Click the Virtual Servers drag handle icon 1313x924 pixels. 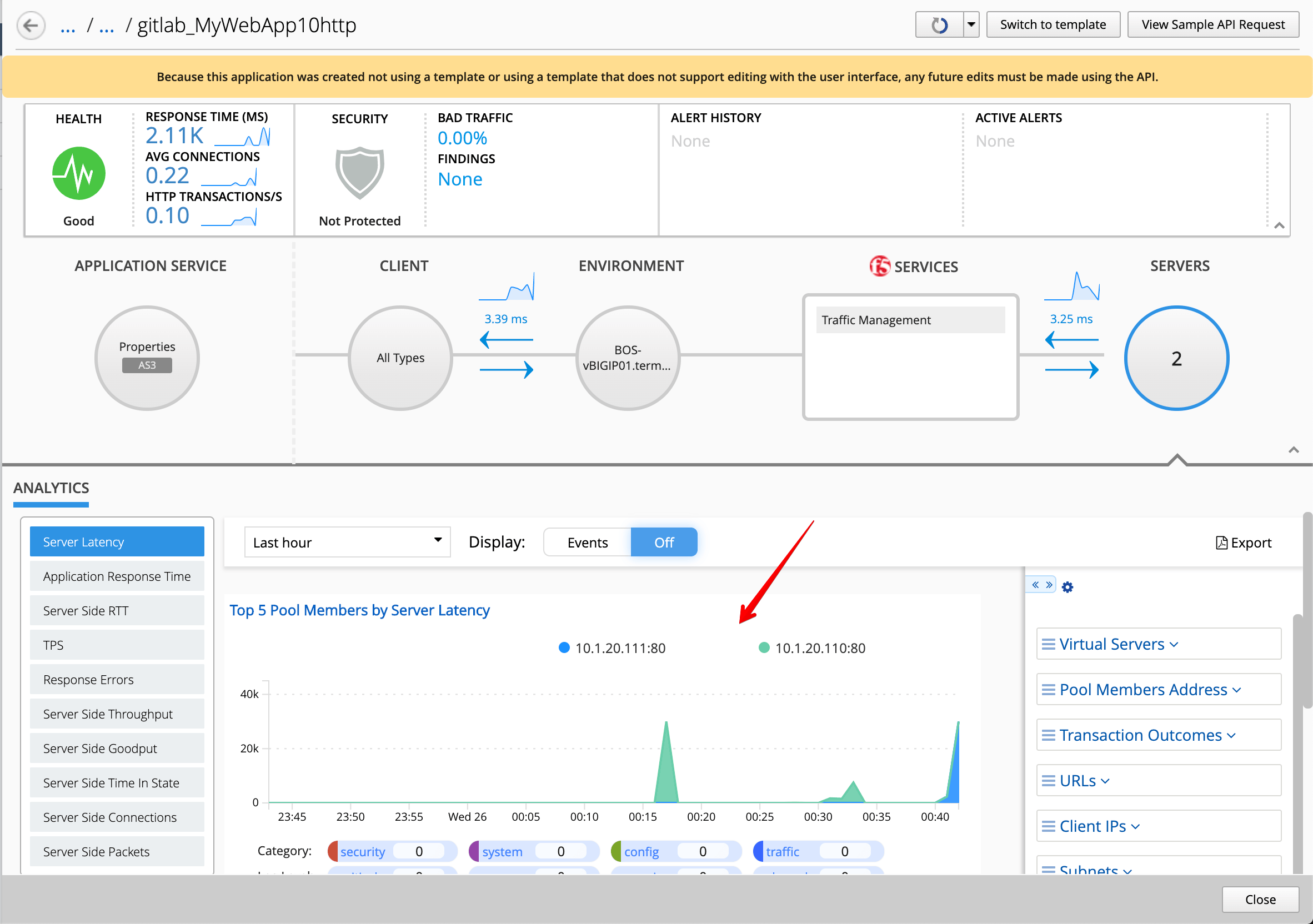1048,644
